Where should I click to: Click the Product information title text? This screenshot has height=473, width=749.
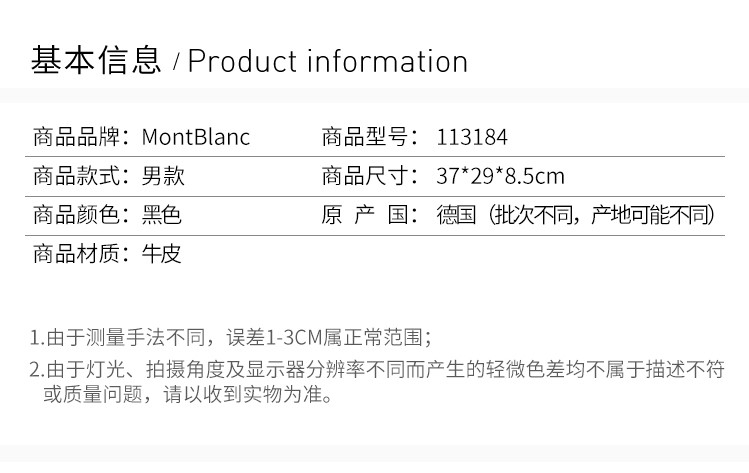[x=328, y=62]
